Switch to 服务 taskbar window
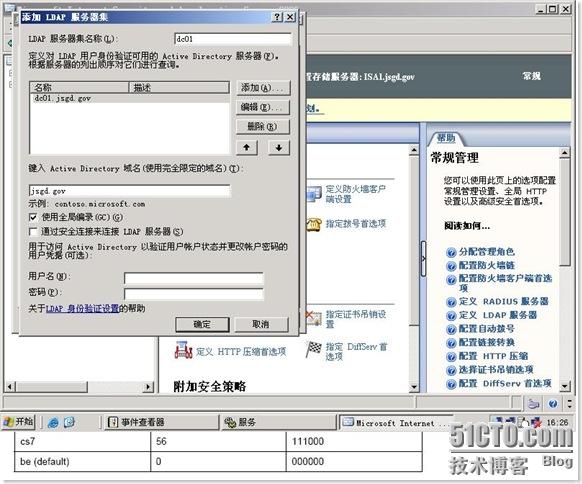 pos(279,422)
